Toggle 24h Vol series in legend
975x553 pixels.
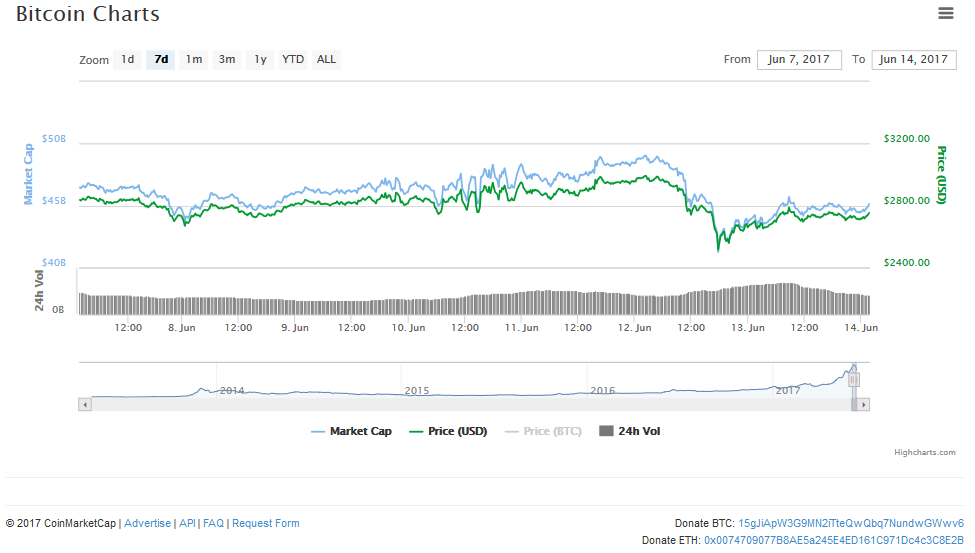coord(630,431)
